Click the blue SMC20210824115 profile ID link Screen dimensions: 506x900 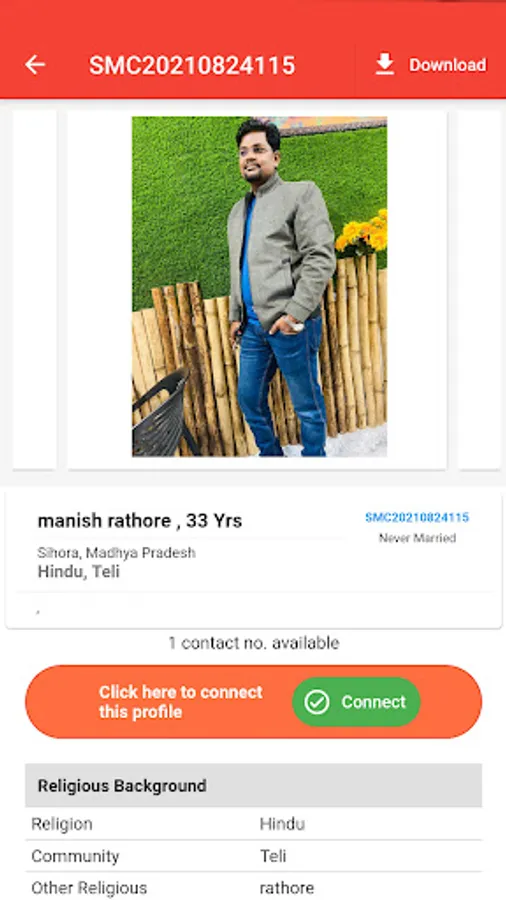tap(417, 518)
